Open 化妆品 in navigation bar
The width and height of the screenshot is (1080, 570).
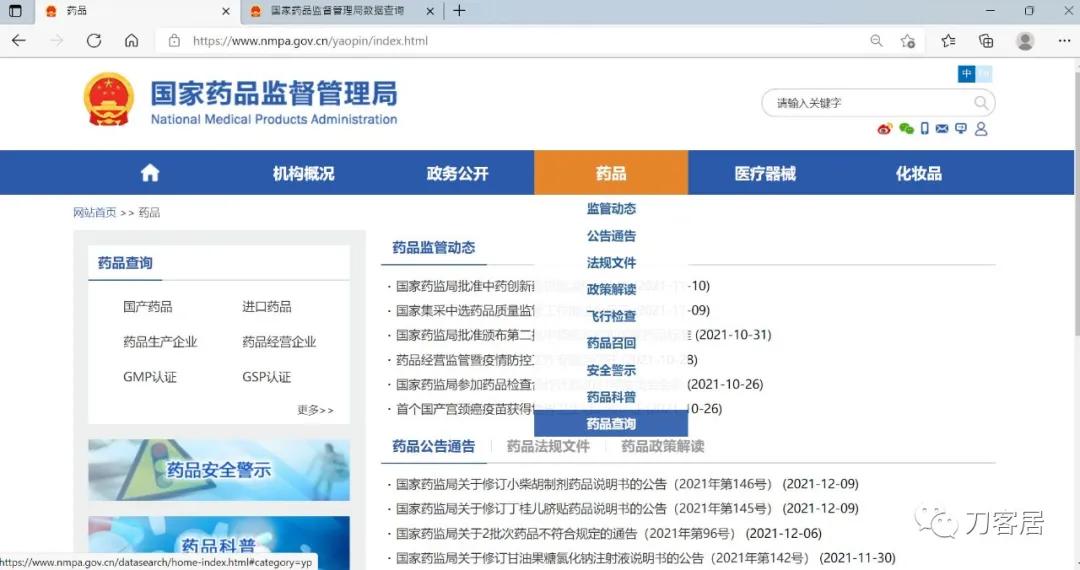[x=918, y=173]
